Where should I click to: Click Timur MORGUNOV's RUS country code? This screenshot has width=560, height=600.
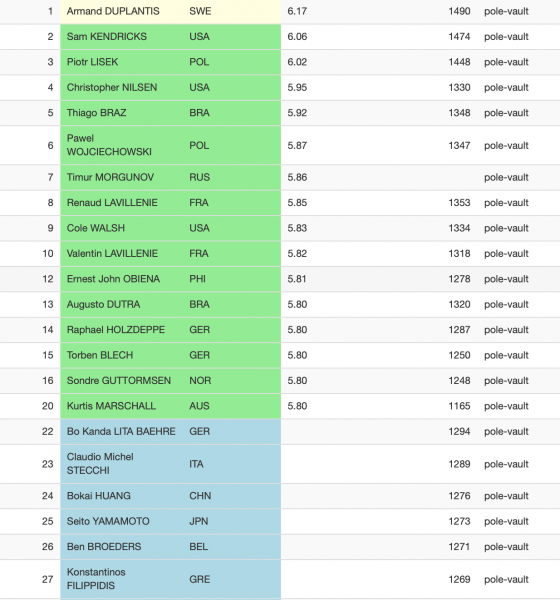199,177
